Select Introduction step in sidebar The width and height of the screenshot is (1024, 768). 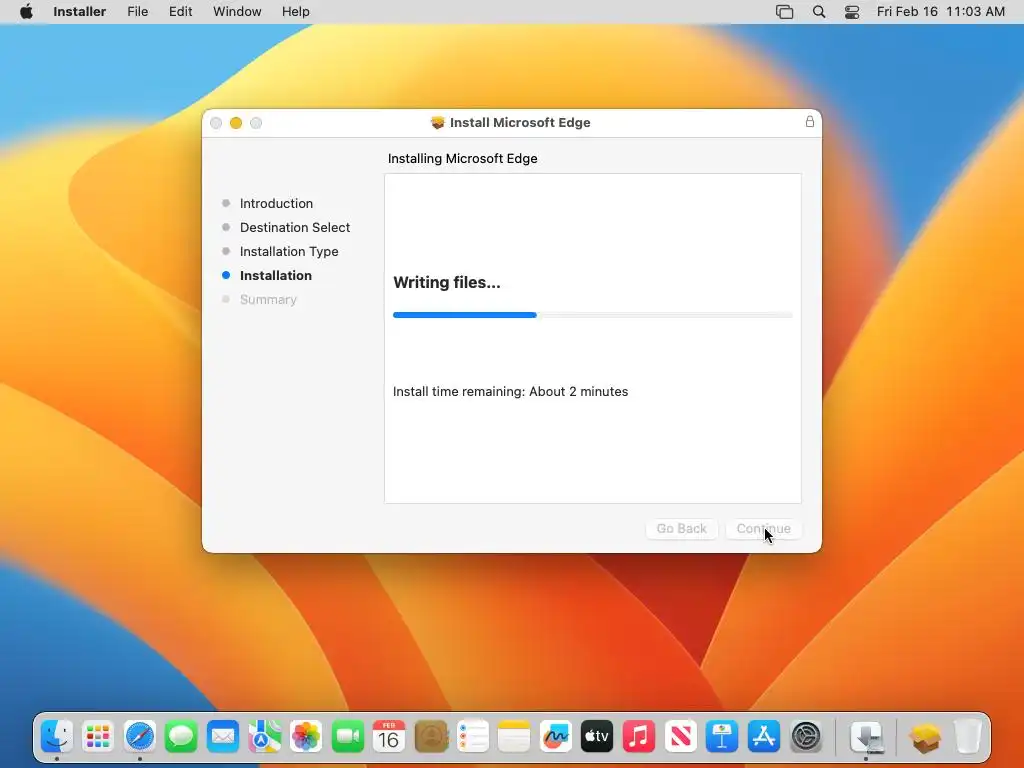point(276,203)
